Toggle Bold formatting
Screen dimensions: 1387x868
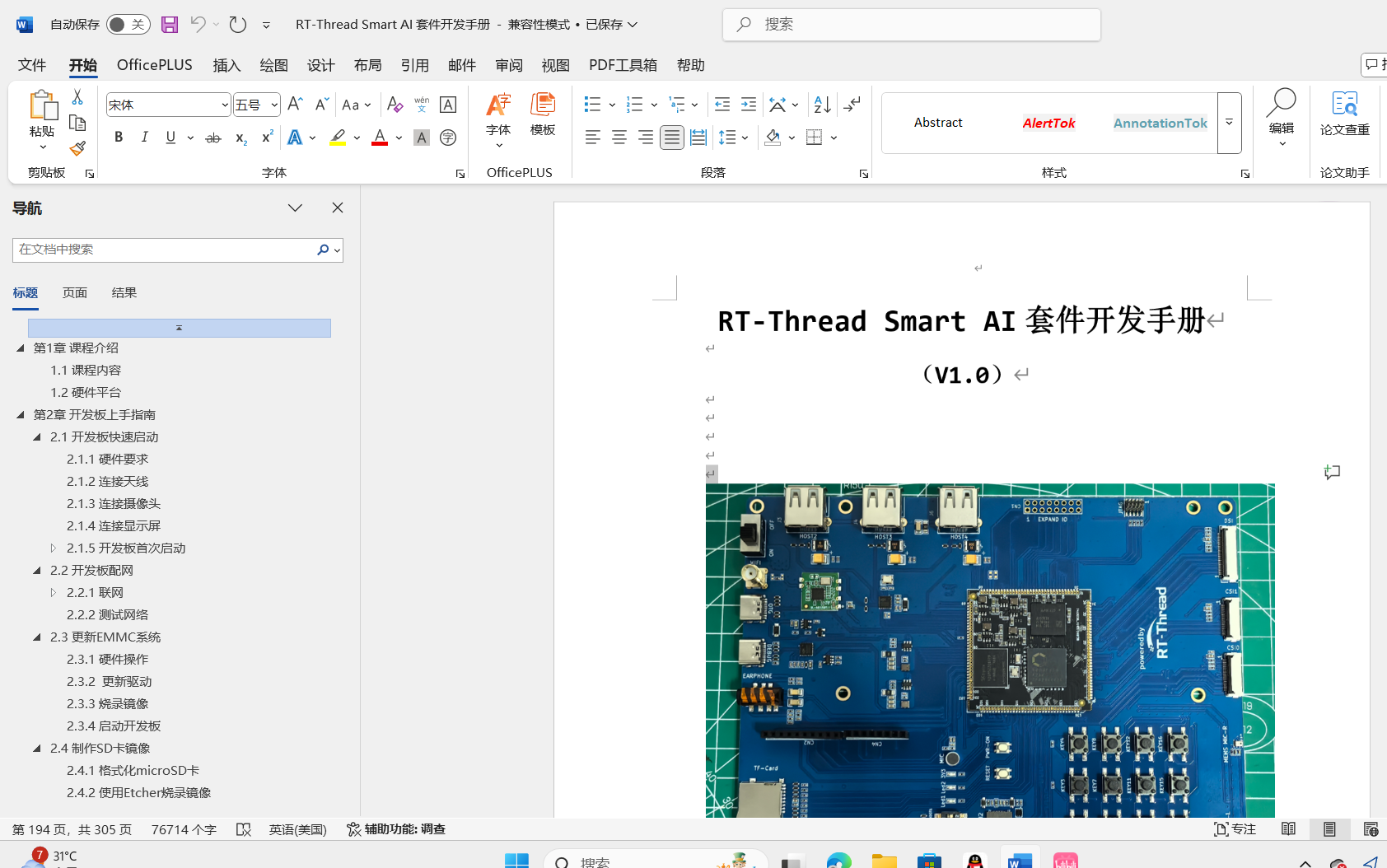(x=119, y=138)
